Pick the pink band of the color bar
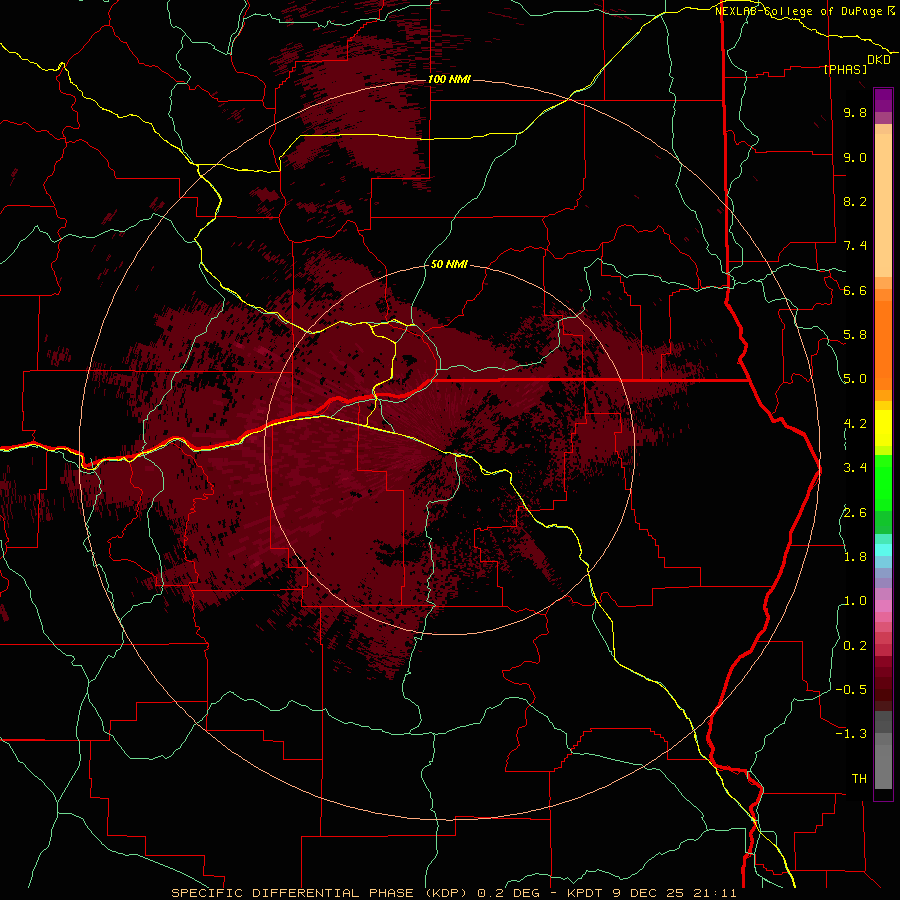Screen dimensions: 900x900 883,606
